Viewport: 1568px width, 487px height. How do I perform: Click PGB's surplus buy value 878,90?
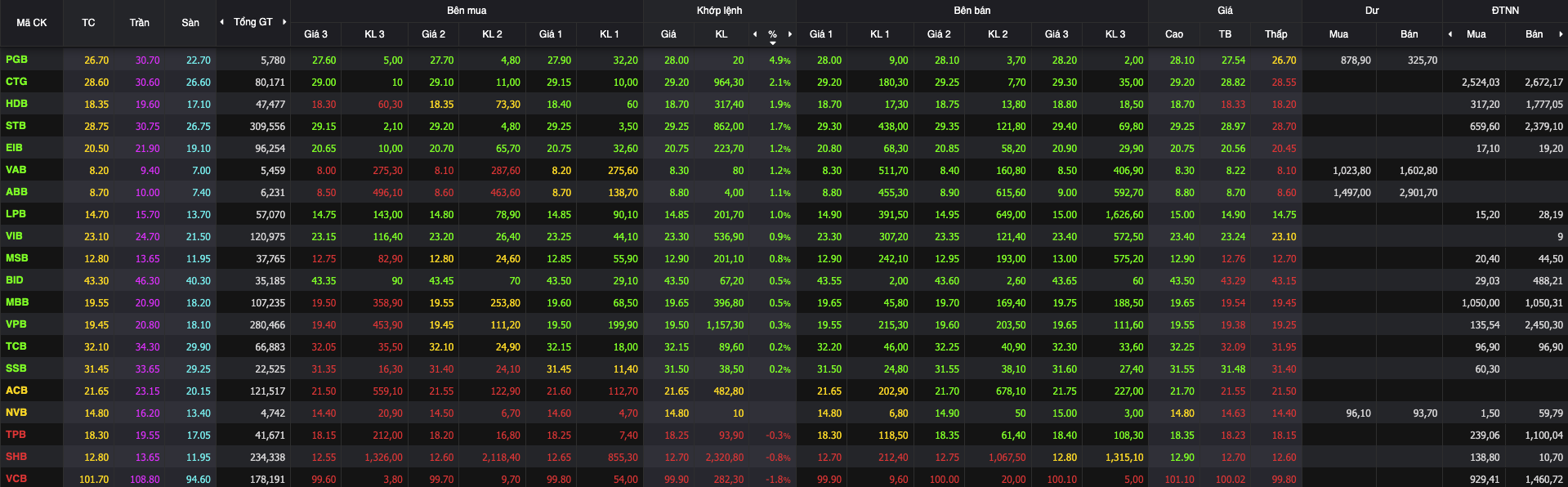pos(1356,60)
